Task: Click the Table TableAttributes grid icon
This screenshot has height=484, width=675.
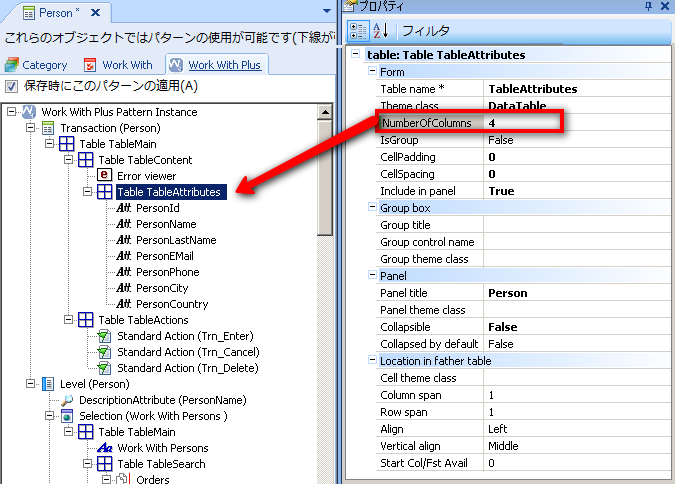Action: 105,192
